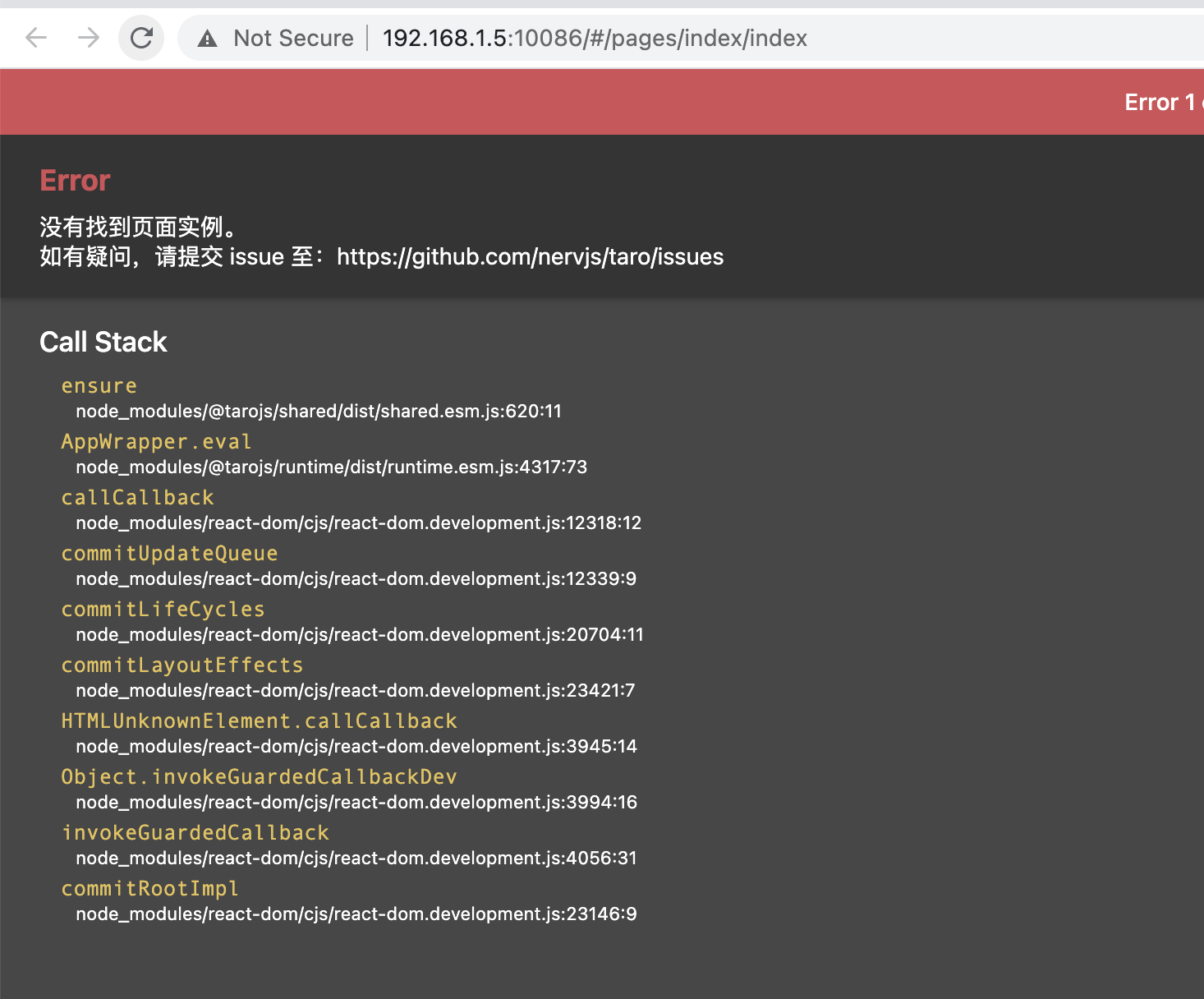Select the 'invokeGuardedCallback' stack frame
The image size is (1204, 999).
coord(195,832)
